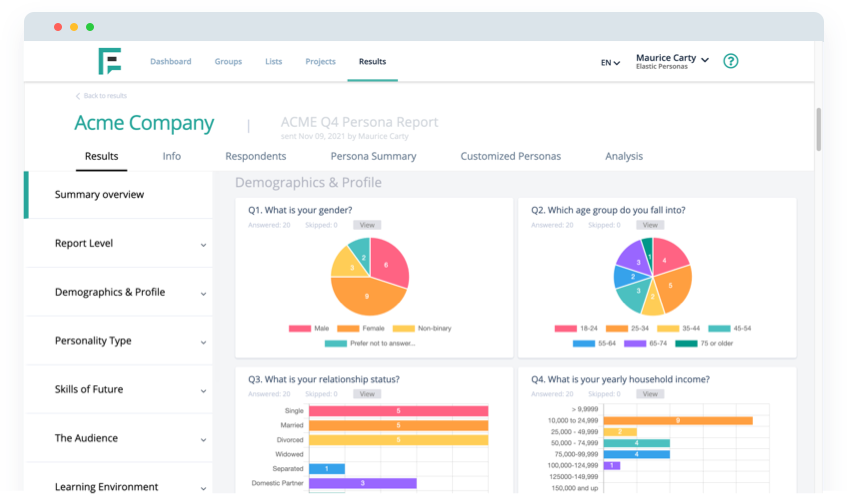Viewport: 847px width, 494px height.
Task: Click the Acme Company title
Action: 144,123
